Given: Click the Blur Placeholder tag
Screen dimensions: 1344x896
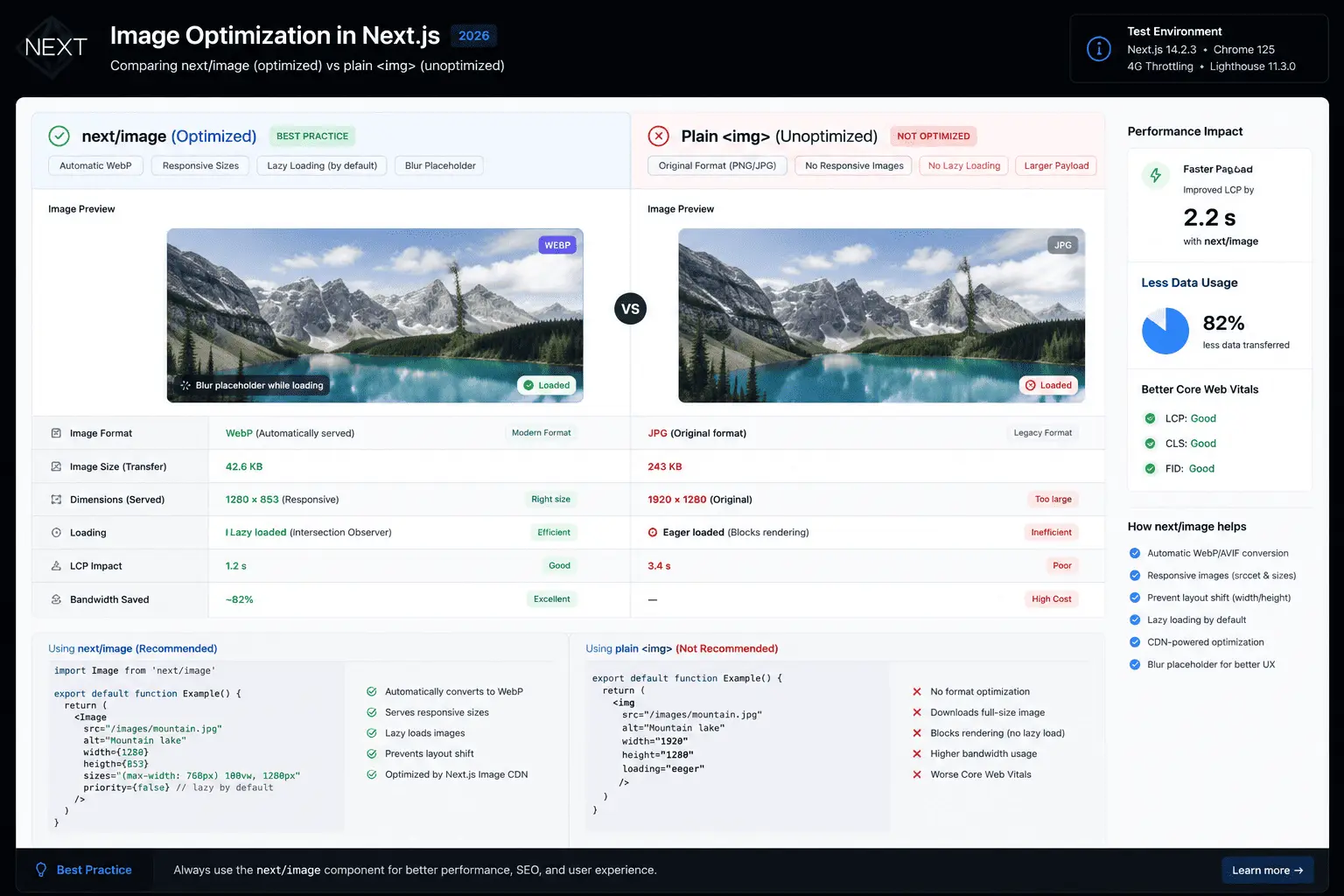Looking at the screenshot, I should [x=440, y=165].
